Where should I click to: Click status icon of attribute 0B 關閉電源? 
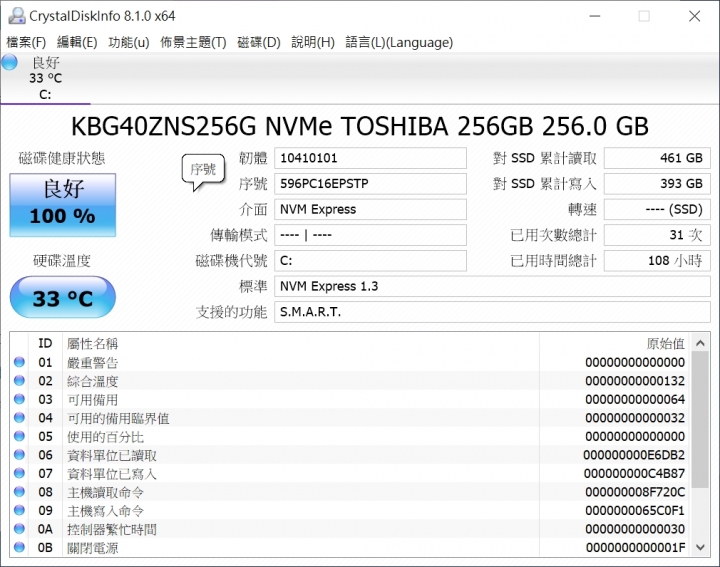tap(19, 547)
